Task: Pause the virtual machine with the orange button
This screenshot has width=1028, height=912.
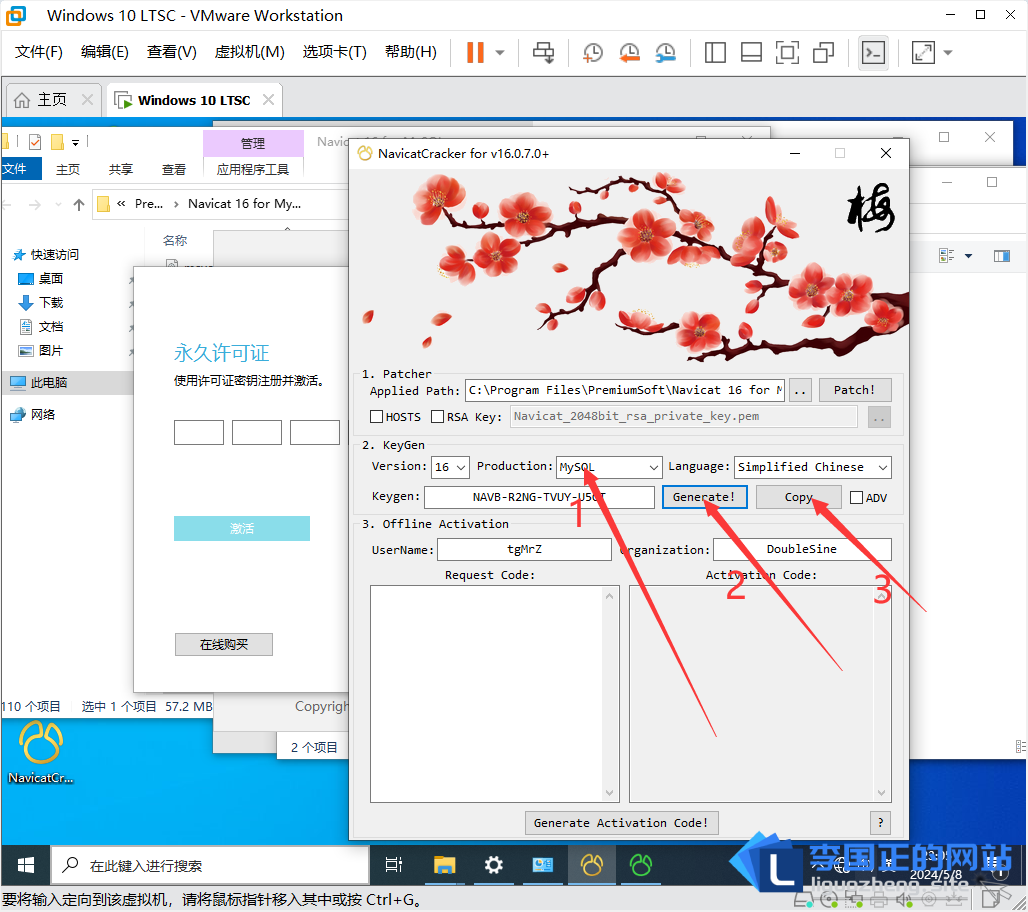Action: pos(475,52)
